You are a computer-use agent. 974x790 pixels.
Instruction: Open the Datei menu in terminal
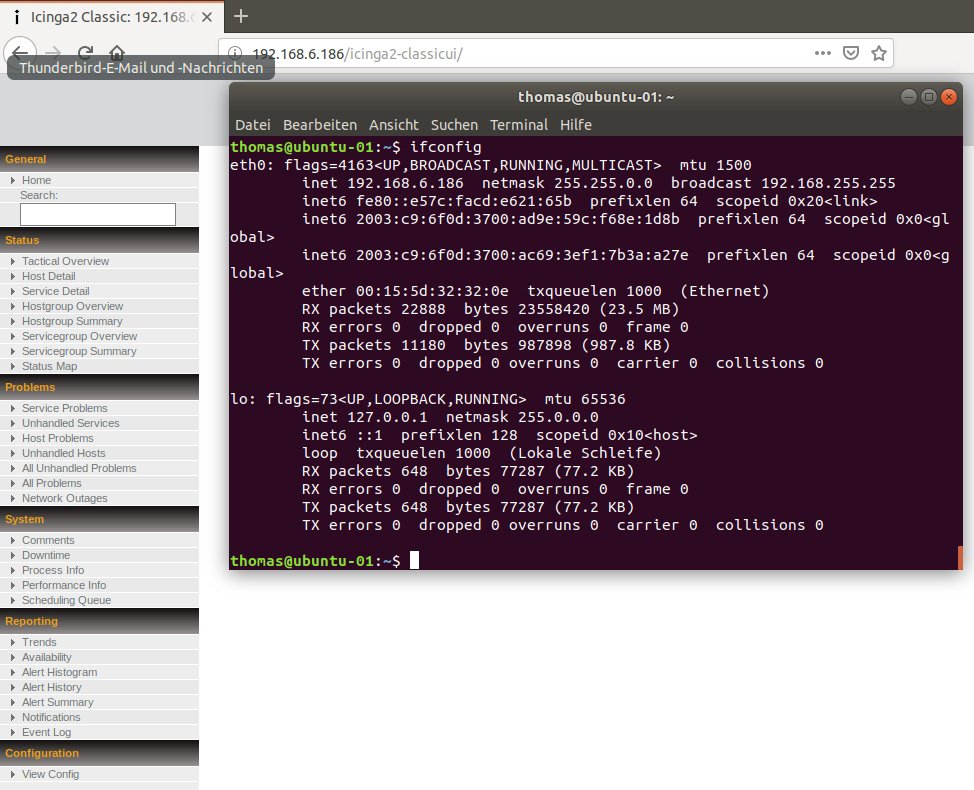[253, 125]
